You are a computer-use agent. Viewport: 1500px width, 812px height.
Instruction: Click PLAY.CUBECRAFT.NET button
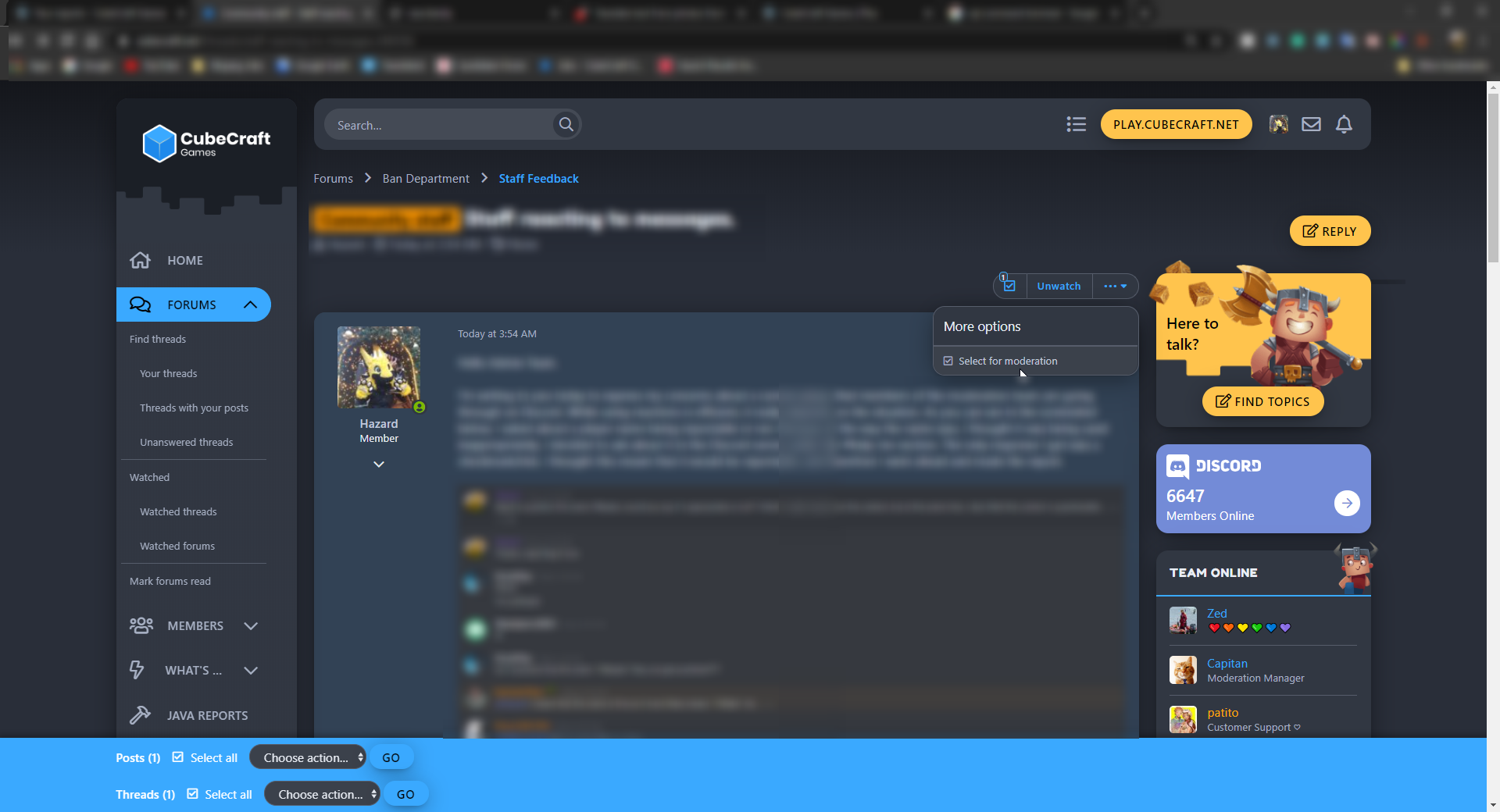1176,124
